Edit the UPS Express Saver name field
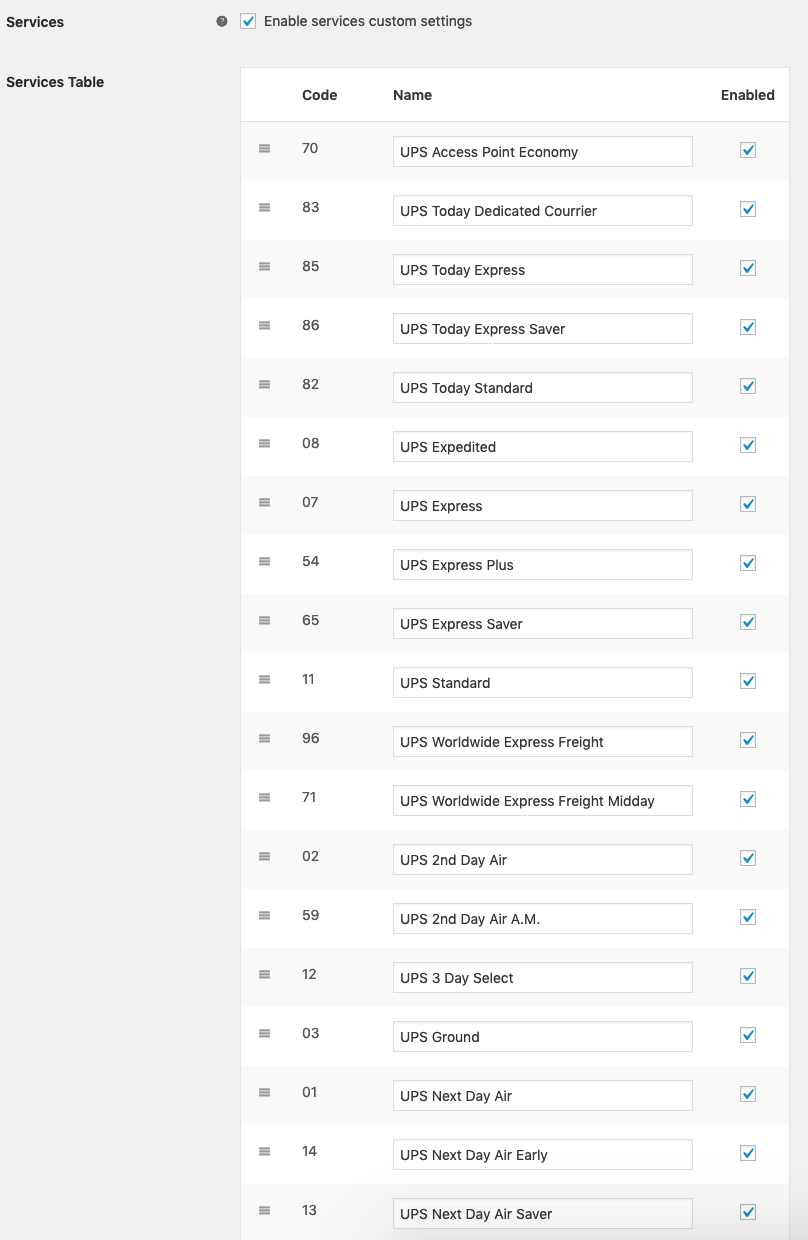The width and height of the screenshot is (808, 1240). pyautogui.click(x=542, y=623)
